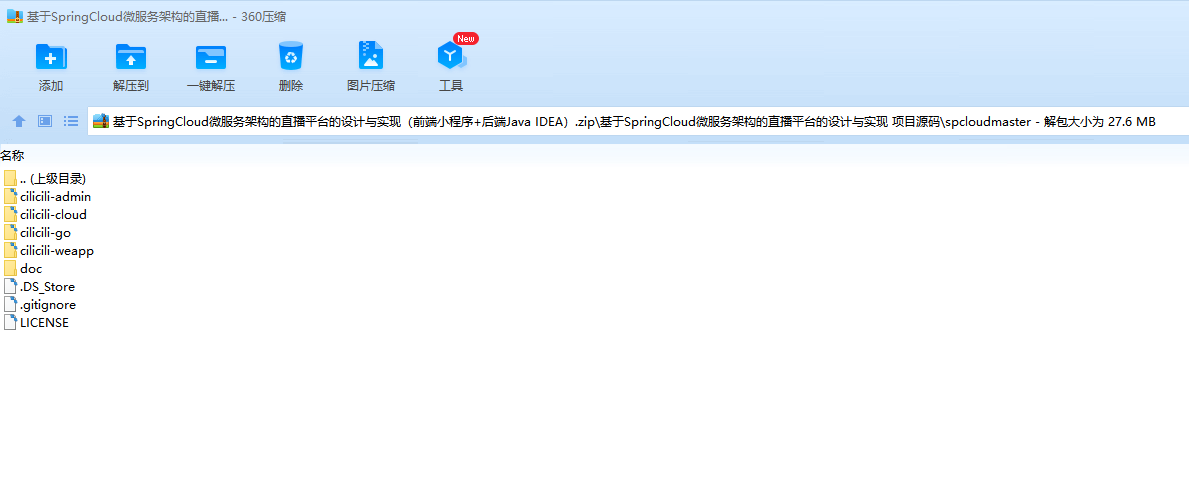Switch to list view icon
1189x478 pixels.
[71, 121]
